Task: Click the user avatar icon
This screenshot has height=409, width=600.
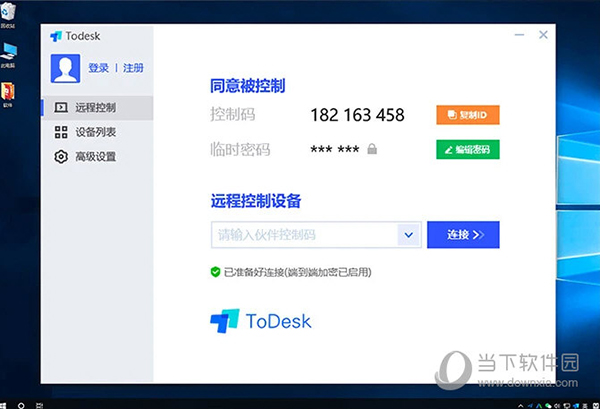Action: 65,68
